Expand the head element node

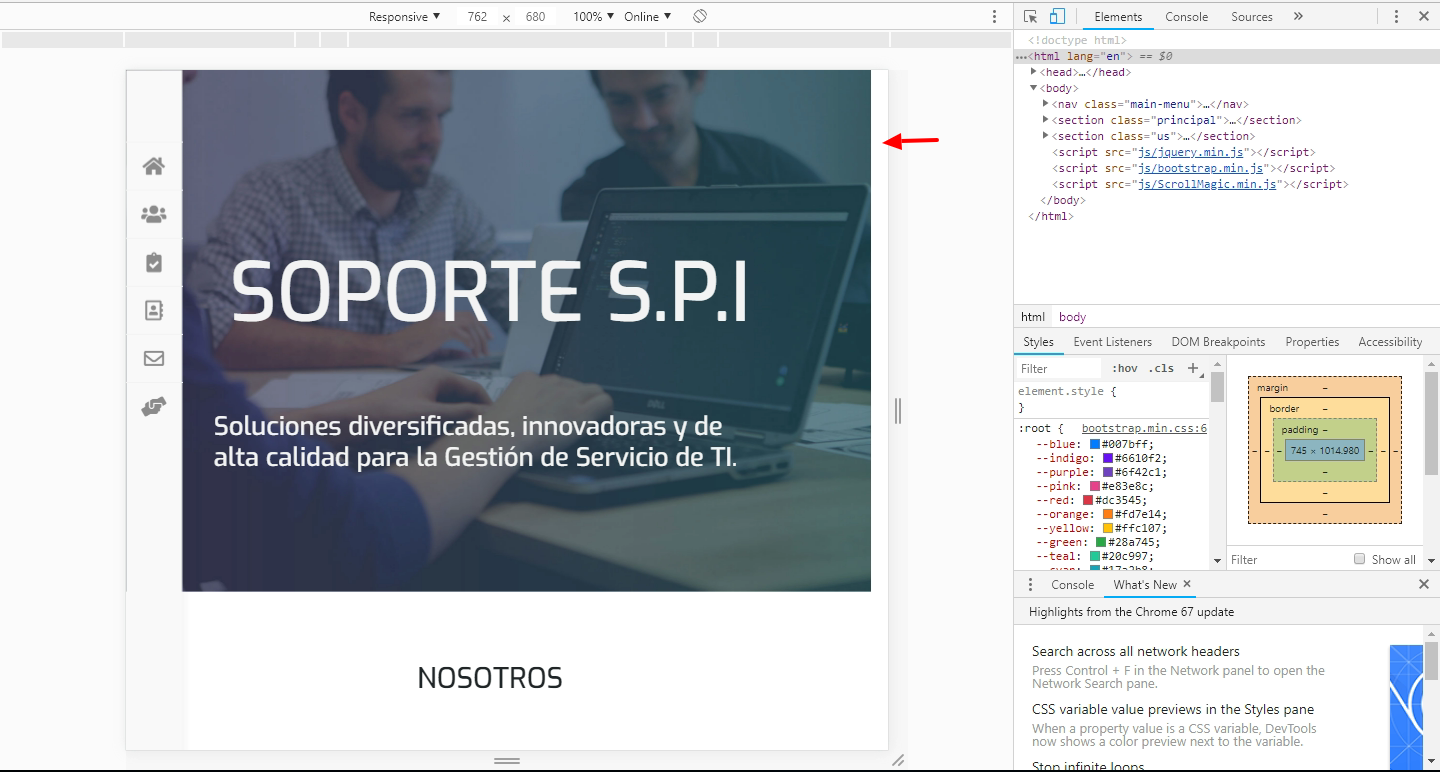1034,72
